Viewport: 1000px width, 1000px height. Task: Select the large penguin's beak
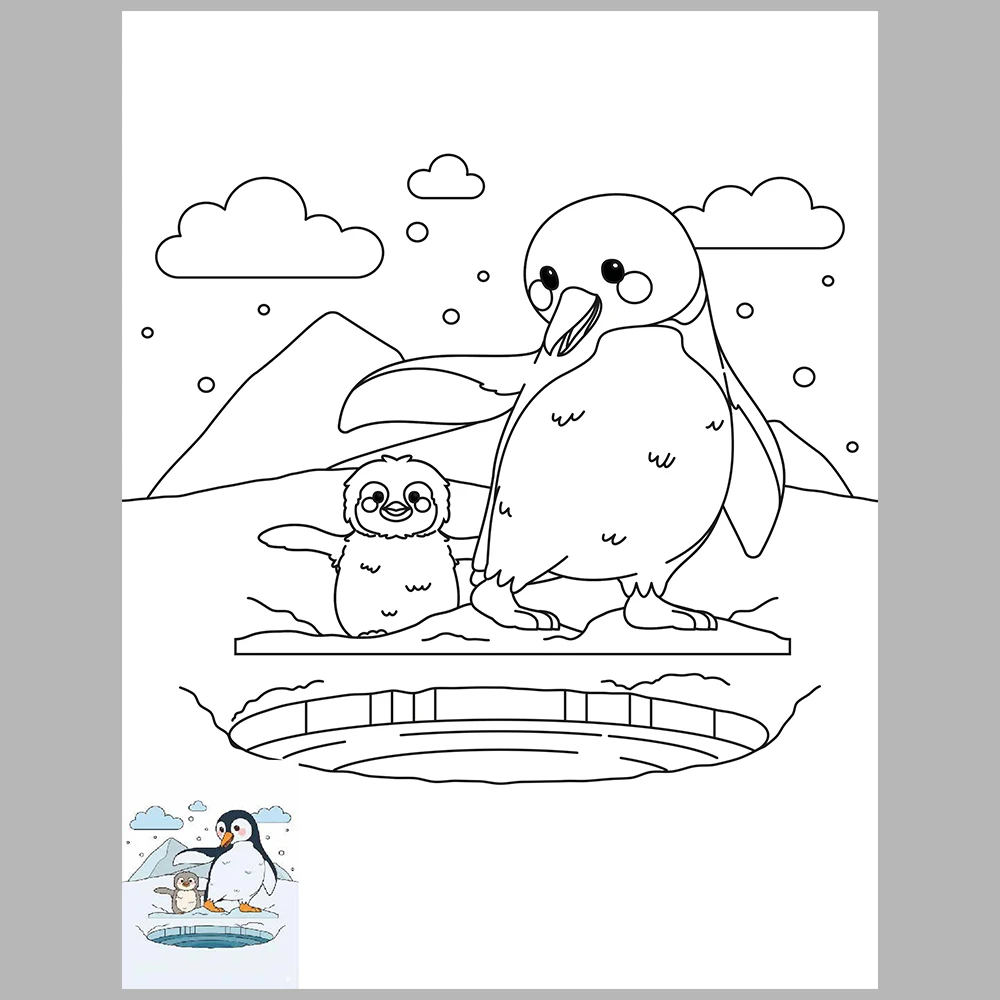(572, 321)
